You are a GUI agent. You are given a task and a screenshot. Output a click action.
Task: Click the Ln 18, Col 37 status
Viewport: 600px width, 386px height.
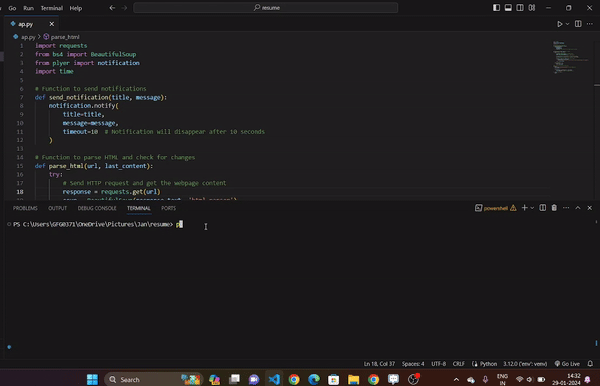pos(379,364)
